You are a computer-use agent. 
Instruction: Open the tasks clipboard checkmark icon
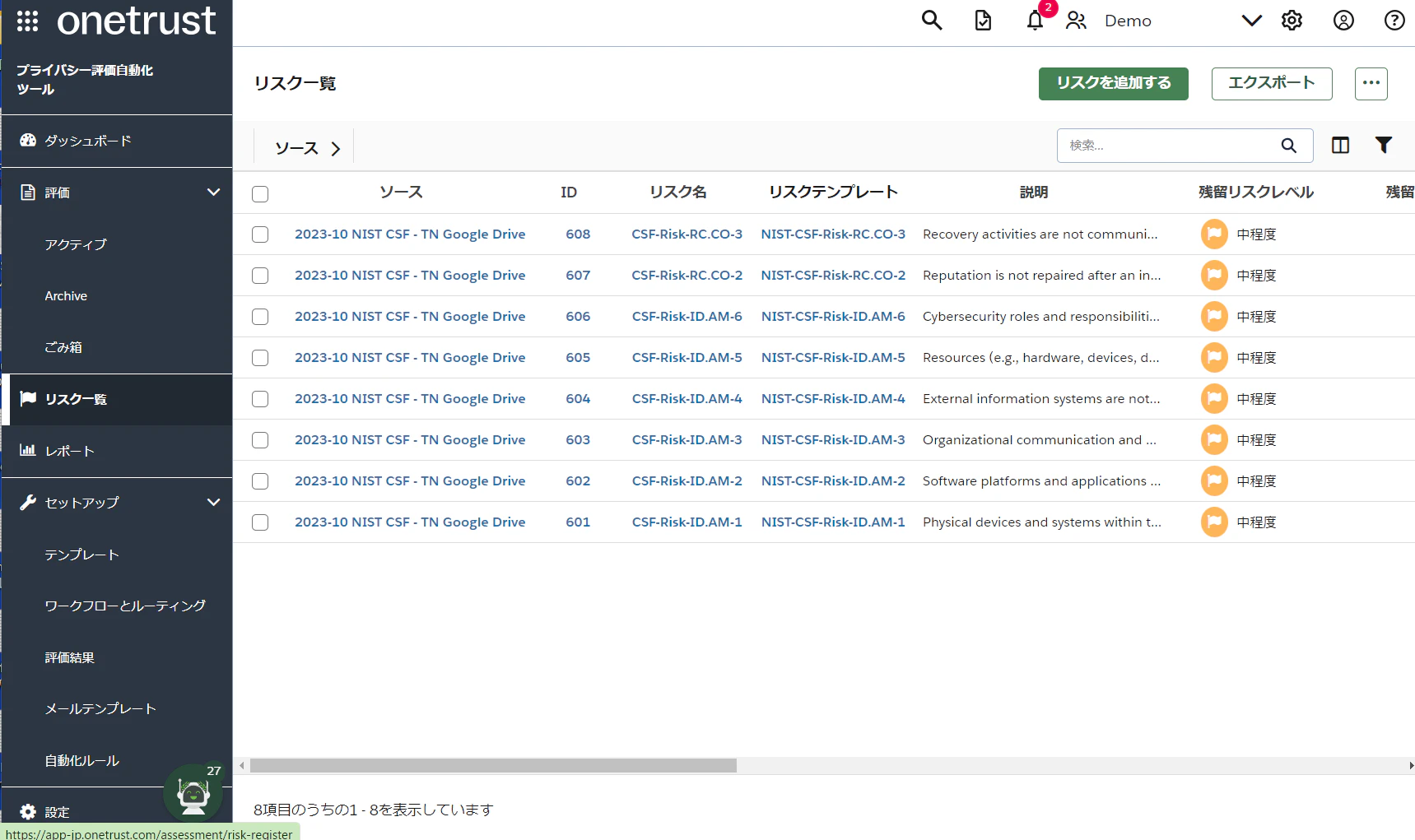click(983, 20)
